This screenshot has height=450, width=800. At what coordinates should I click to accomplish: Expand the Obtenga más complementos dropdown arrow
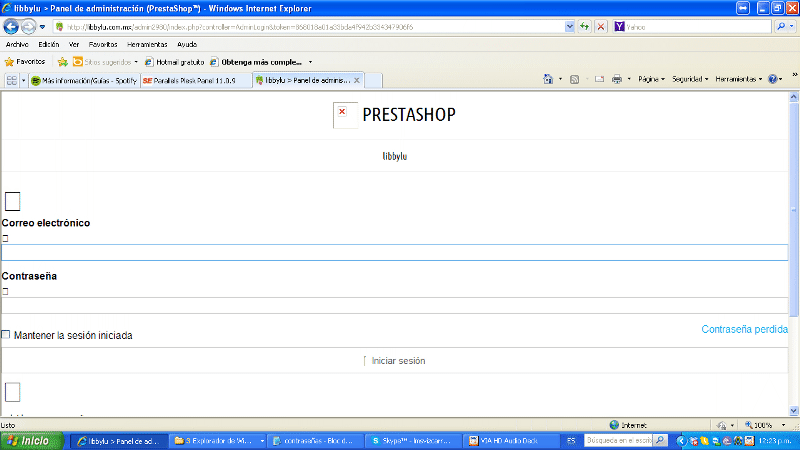[x=310, y=62]
